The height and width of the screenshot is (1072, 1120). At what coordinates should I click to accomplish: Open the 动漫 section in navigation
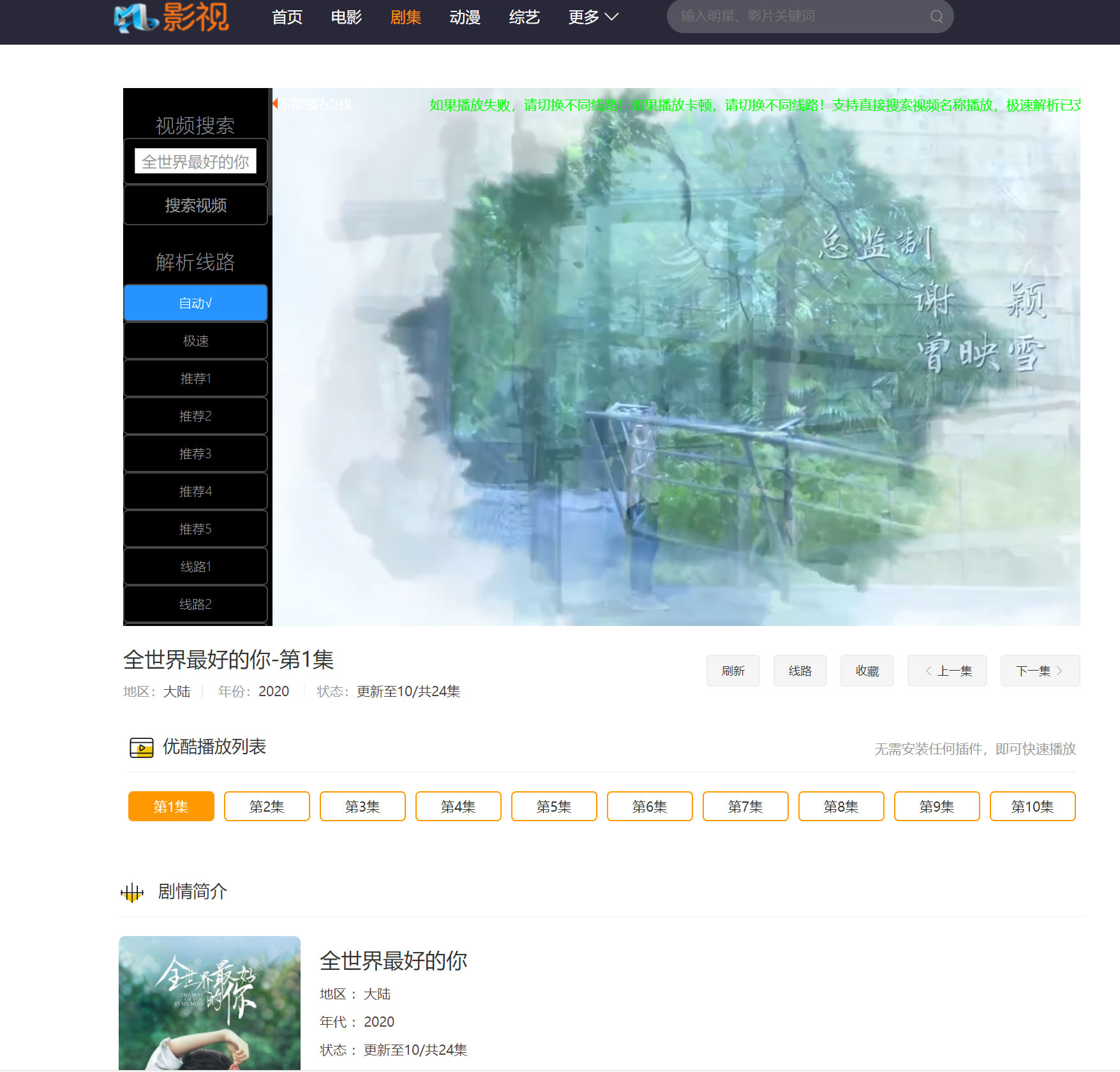click(465, 17)
